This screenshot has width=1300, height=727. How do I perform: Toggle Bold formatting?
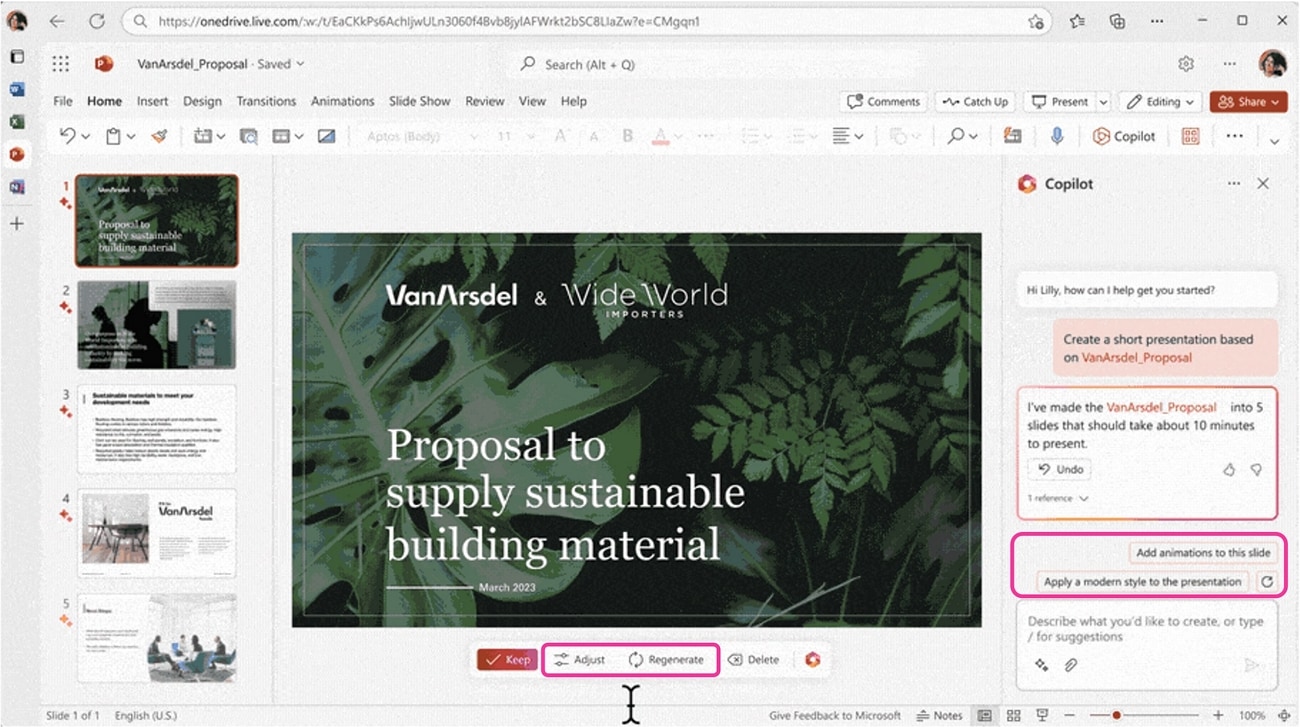tap(628, 136)
